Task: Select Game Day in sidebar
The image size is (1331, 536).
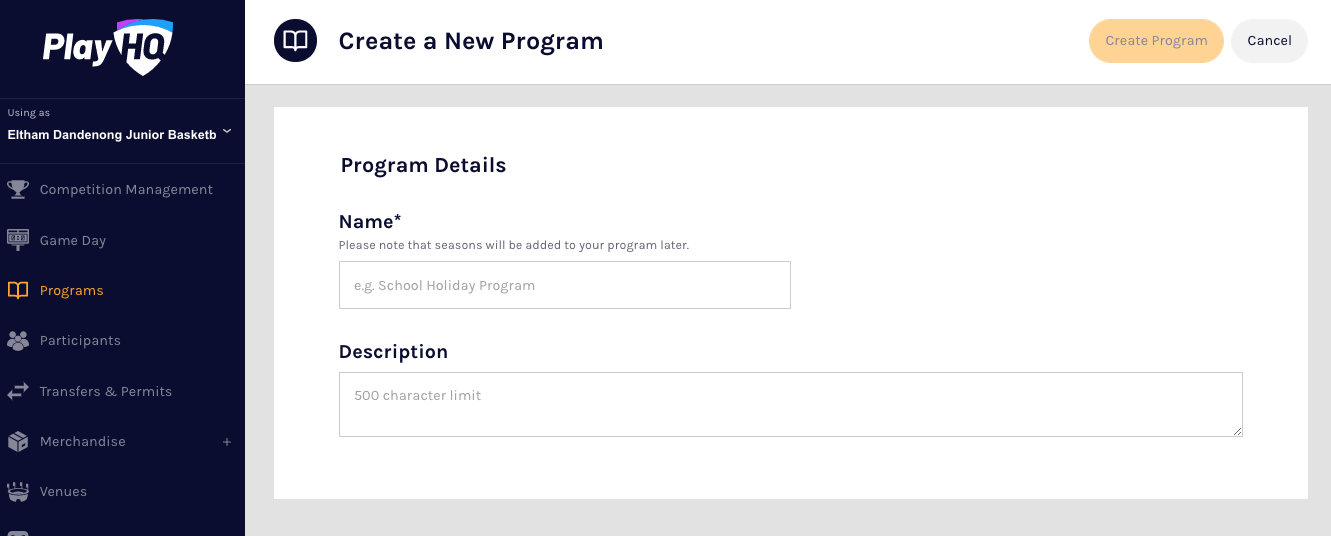Action: coord(73,241)
